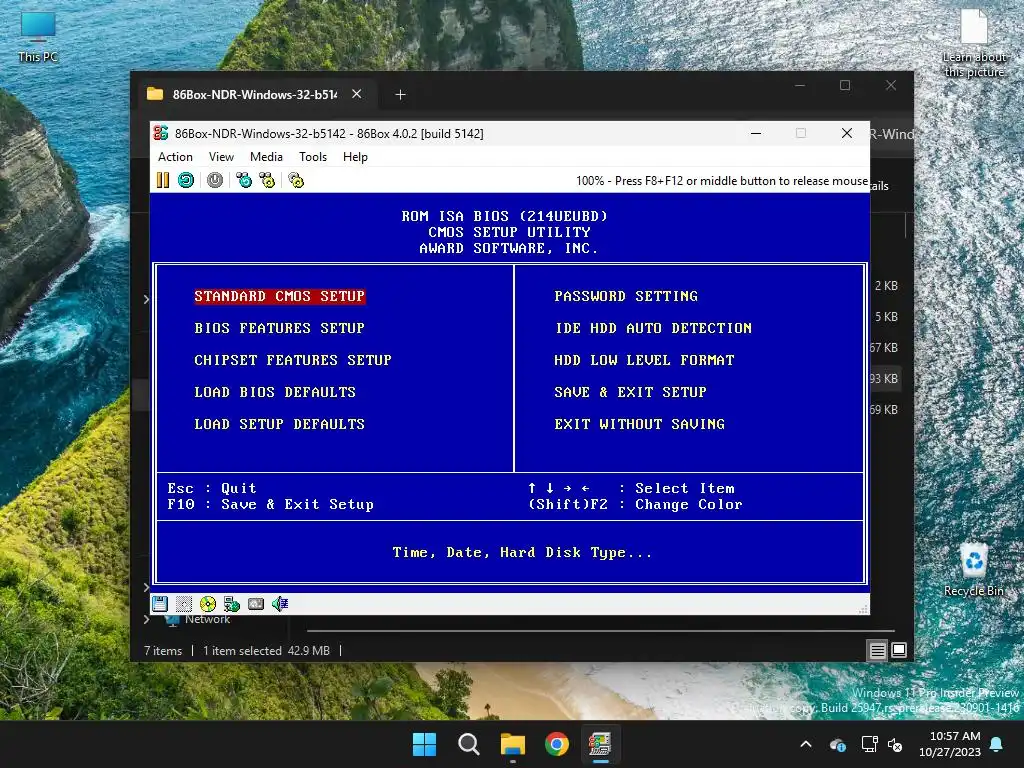Click Network in Explorer navigation pane
1024x768 pixels.
click(x=207, y=619)
